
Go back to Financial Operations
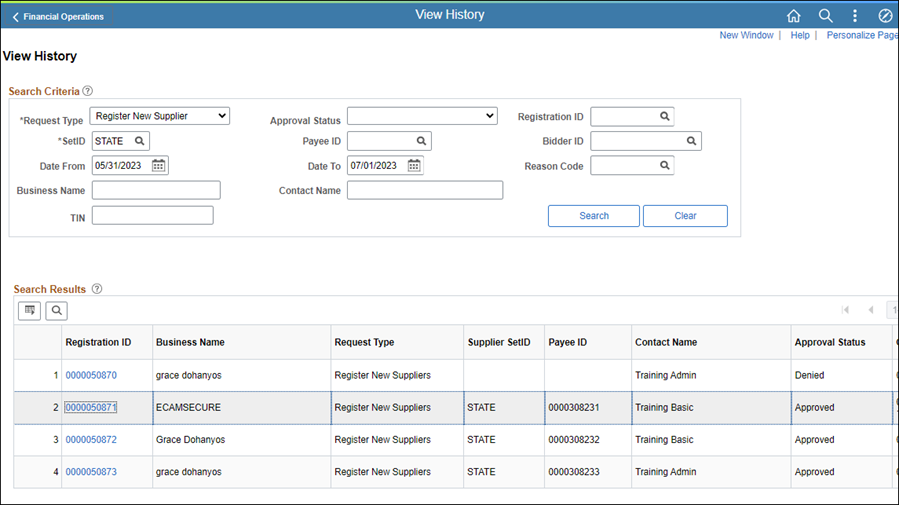pos(58,17)
